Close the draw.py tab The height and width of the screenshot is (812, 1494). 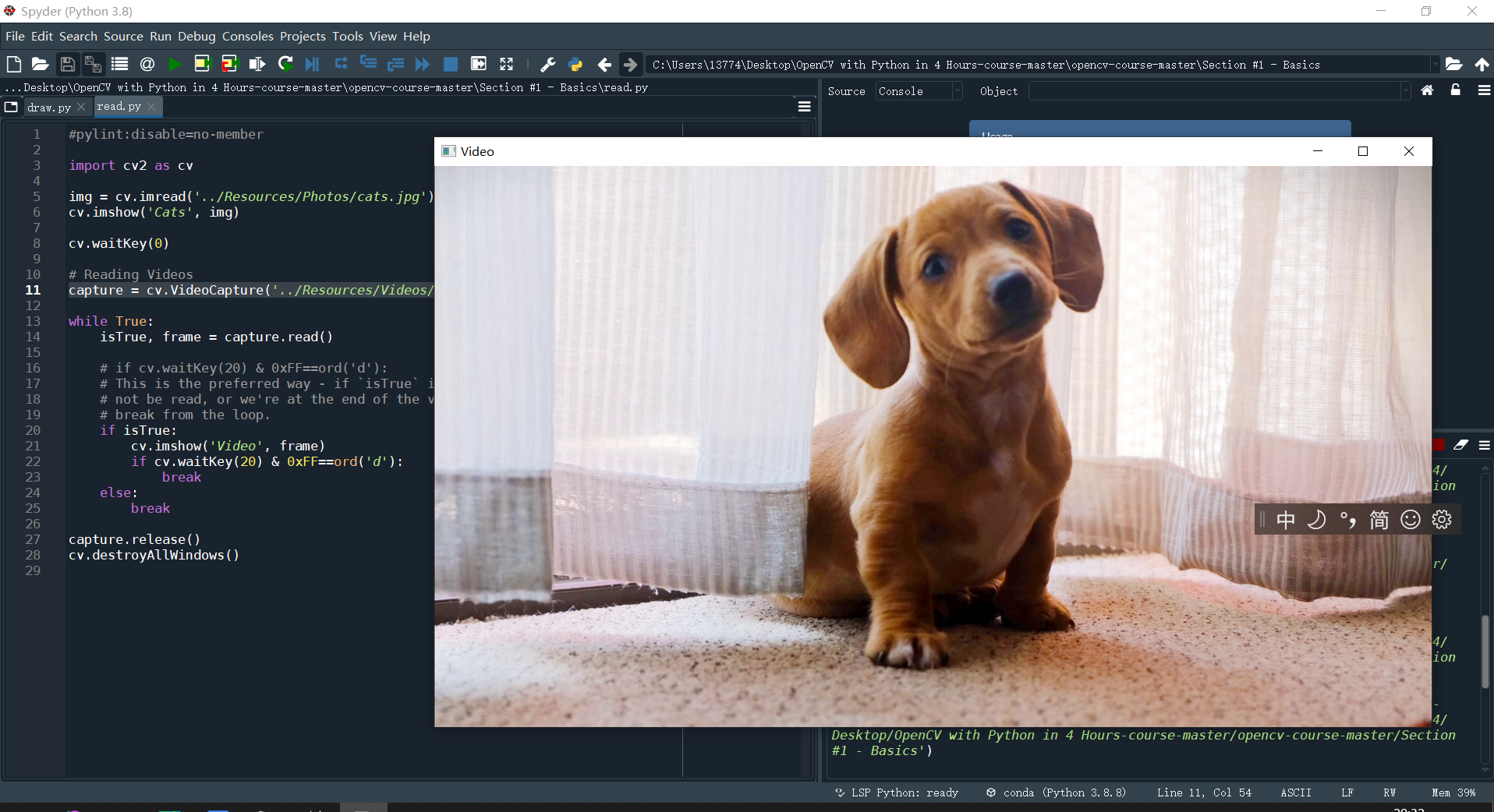[81, 107]
